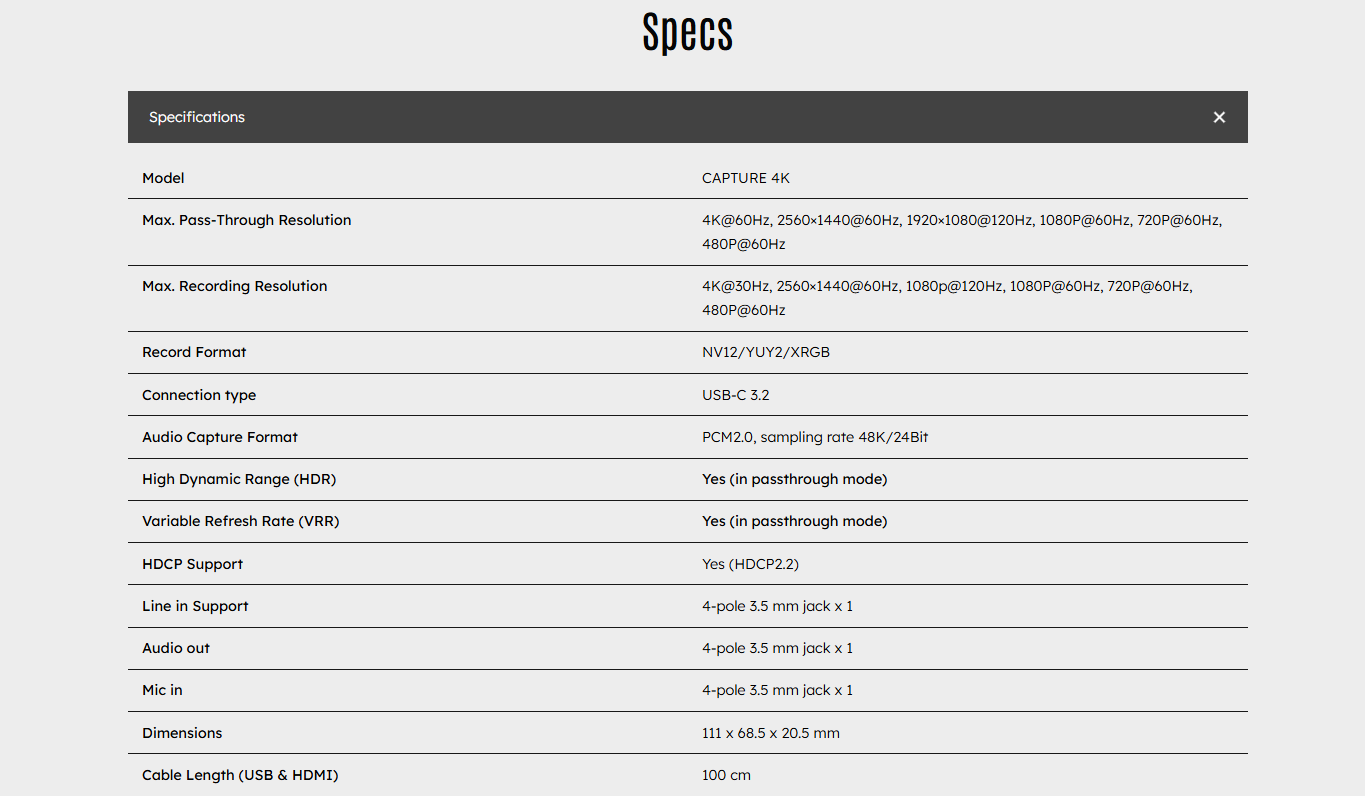Click the CAPTURE 4K model value

click(746, 178)
